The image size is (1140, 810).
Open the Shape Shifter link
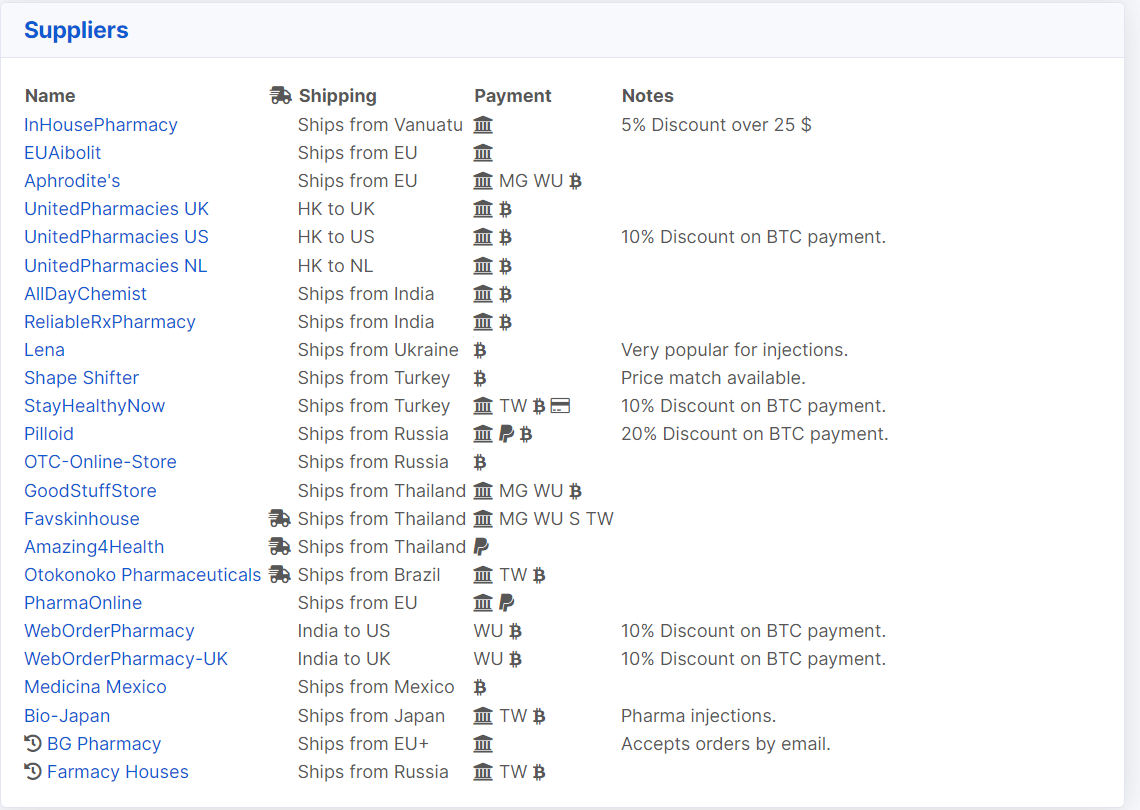click(x=81, y=378)
